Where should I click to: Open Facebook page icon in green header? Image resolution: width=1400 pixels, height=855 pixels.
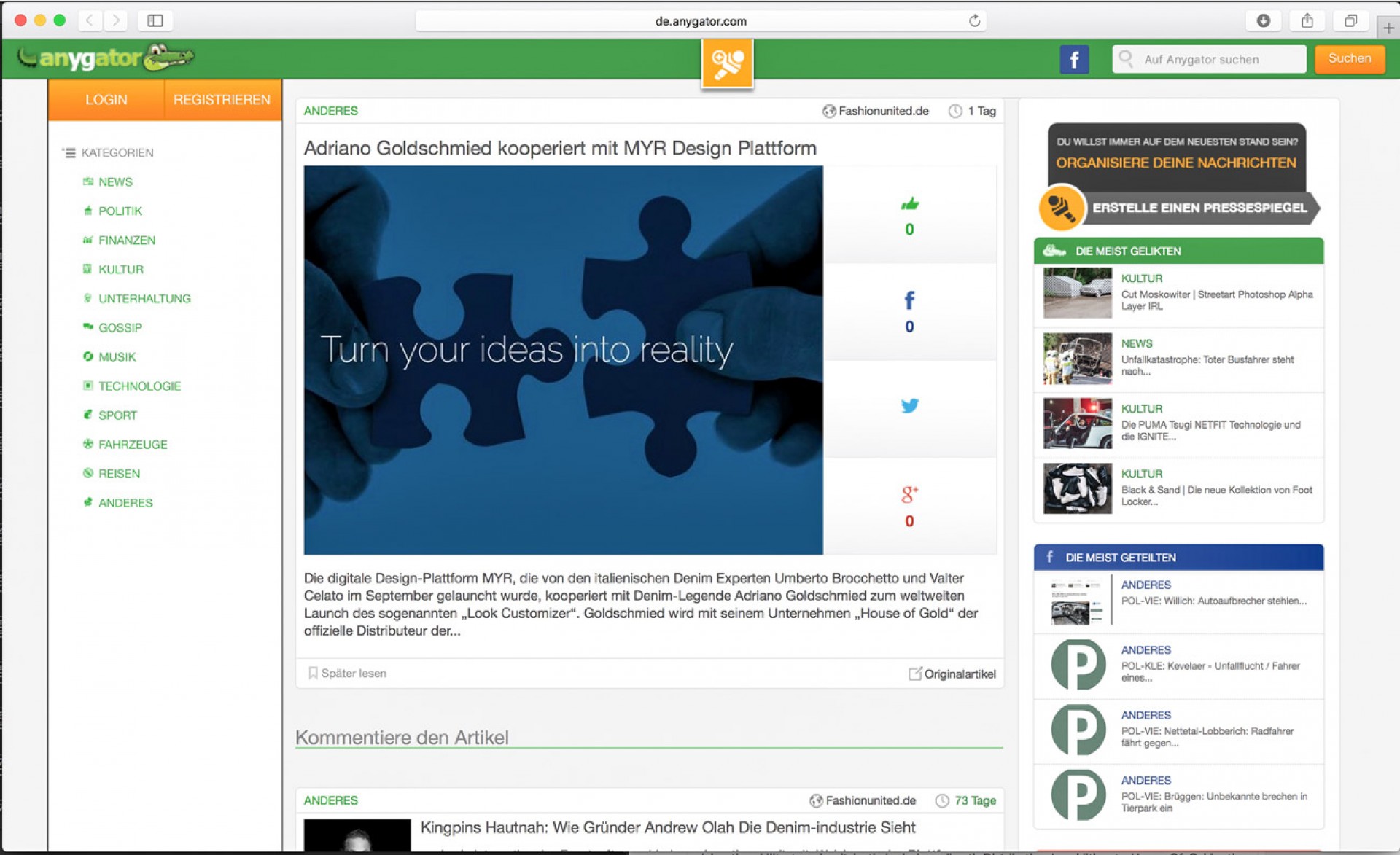coord(1073,59)
